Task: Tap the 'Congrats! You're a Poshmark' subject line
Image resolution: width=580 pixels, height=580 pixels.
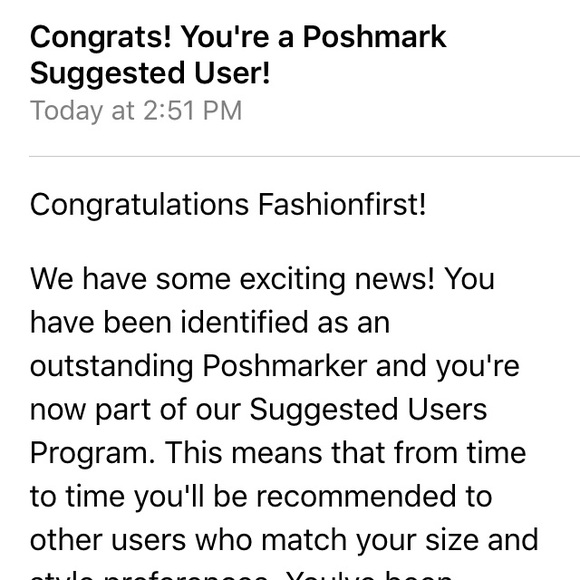Action: pyautogui.click(x=238, y=38)
